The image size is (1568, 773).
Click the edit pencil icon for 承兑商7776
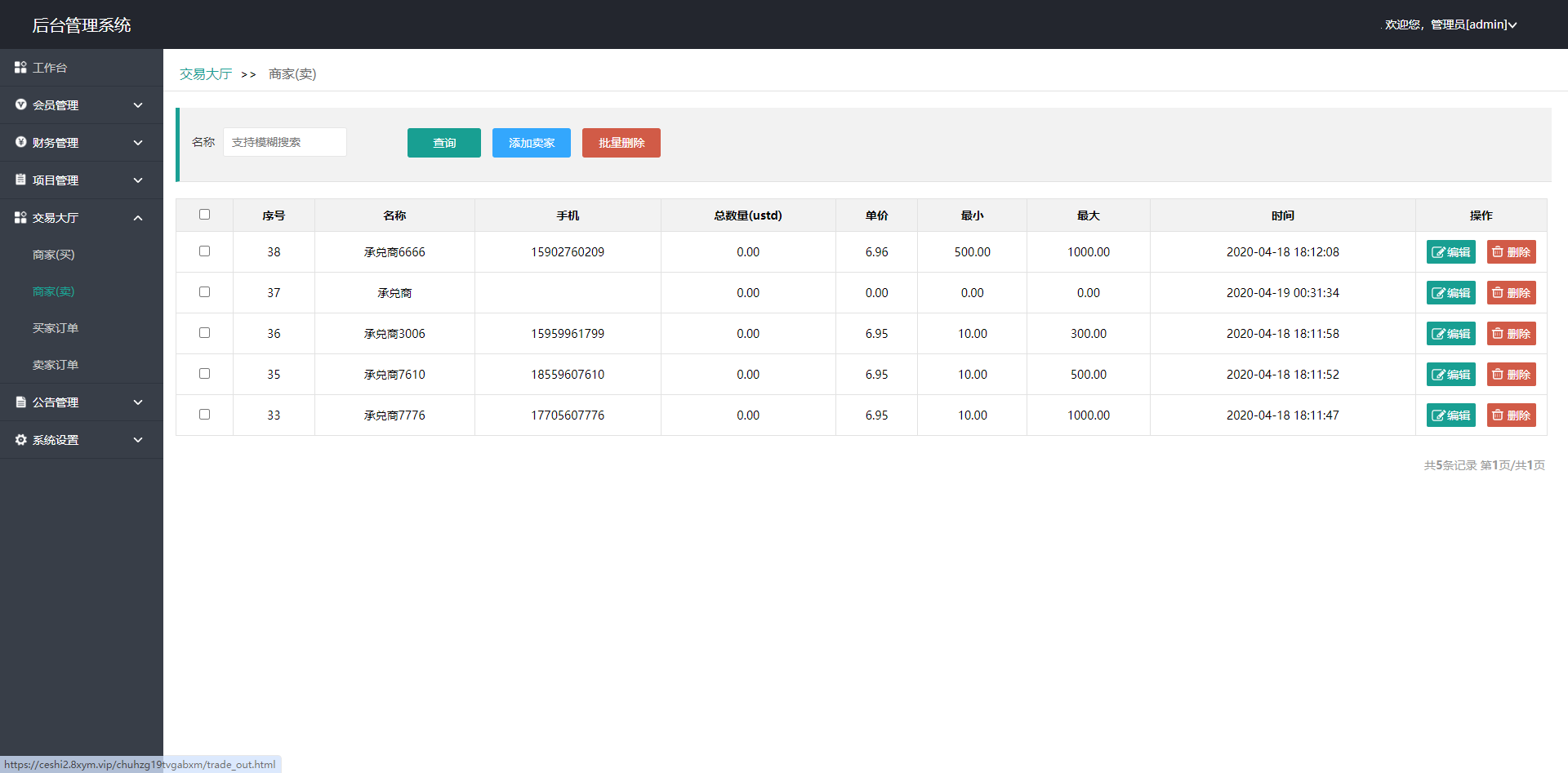tap(1438, 415)
